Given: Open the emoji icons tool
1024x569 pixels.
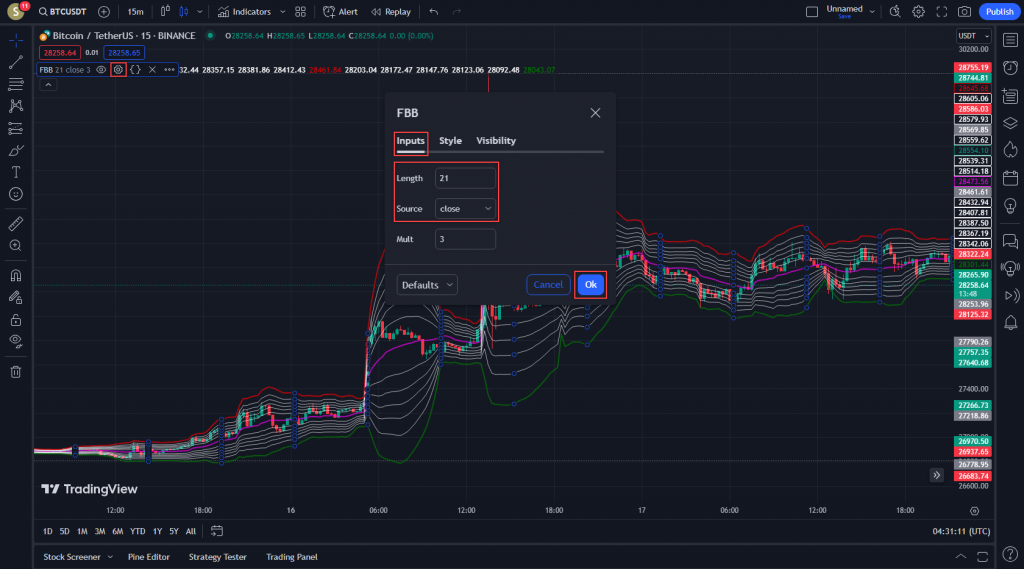Looking at the screenshot, I should [16, 194].
